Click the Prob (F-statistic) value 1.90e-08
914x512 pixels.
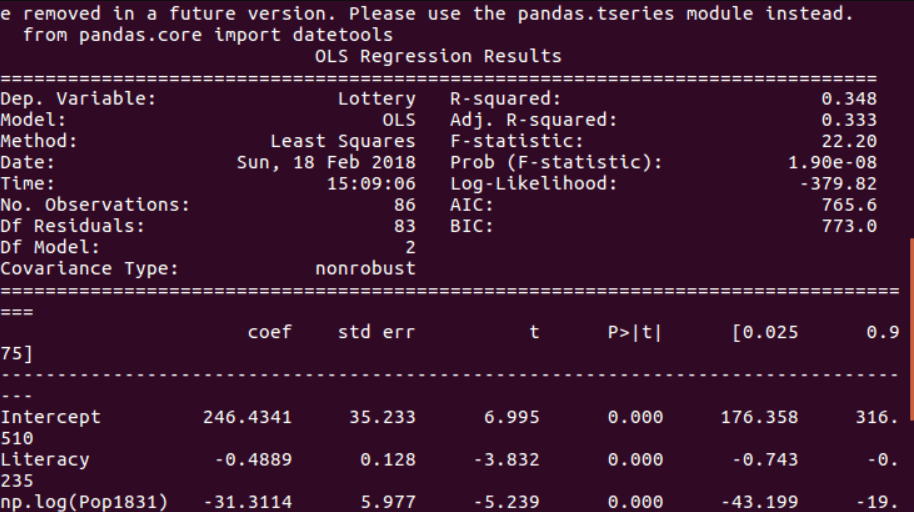[832, 163]
